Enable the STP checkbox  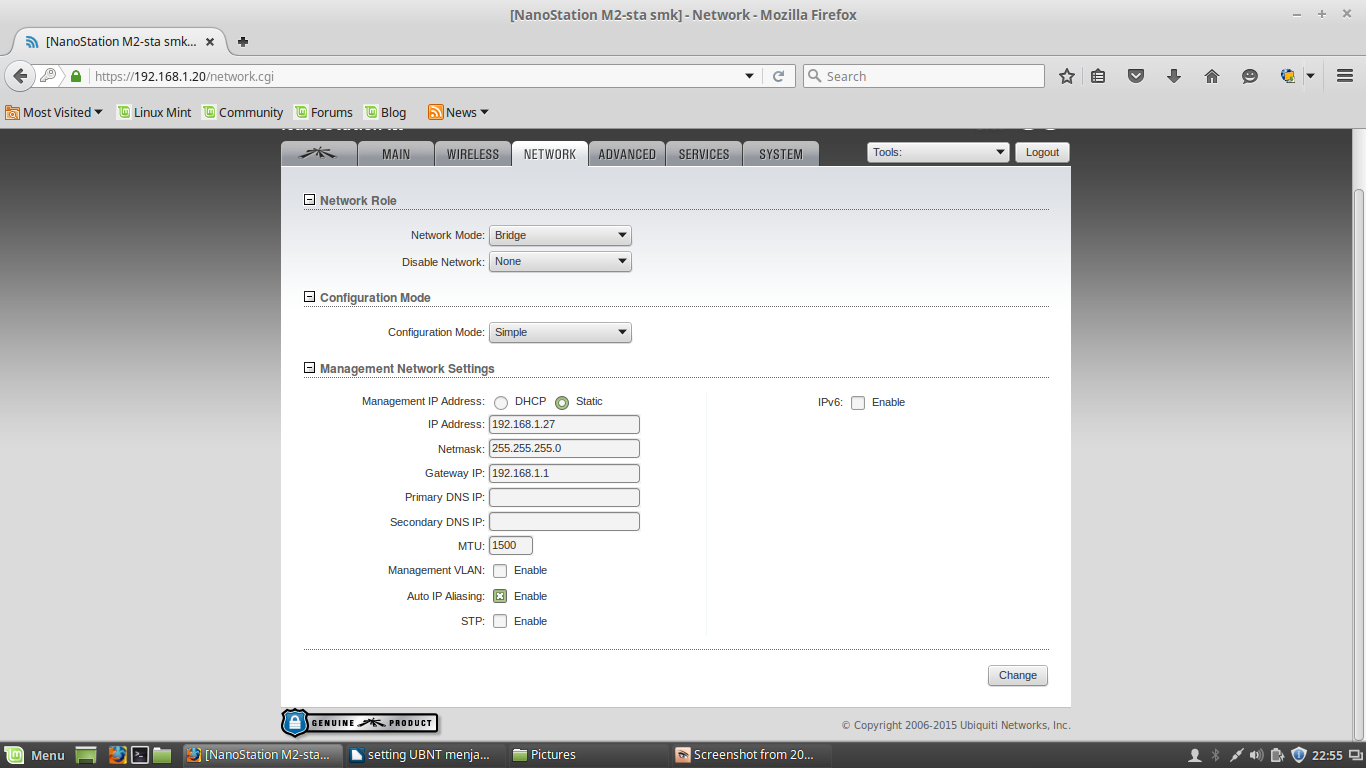[500, 621]
